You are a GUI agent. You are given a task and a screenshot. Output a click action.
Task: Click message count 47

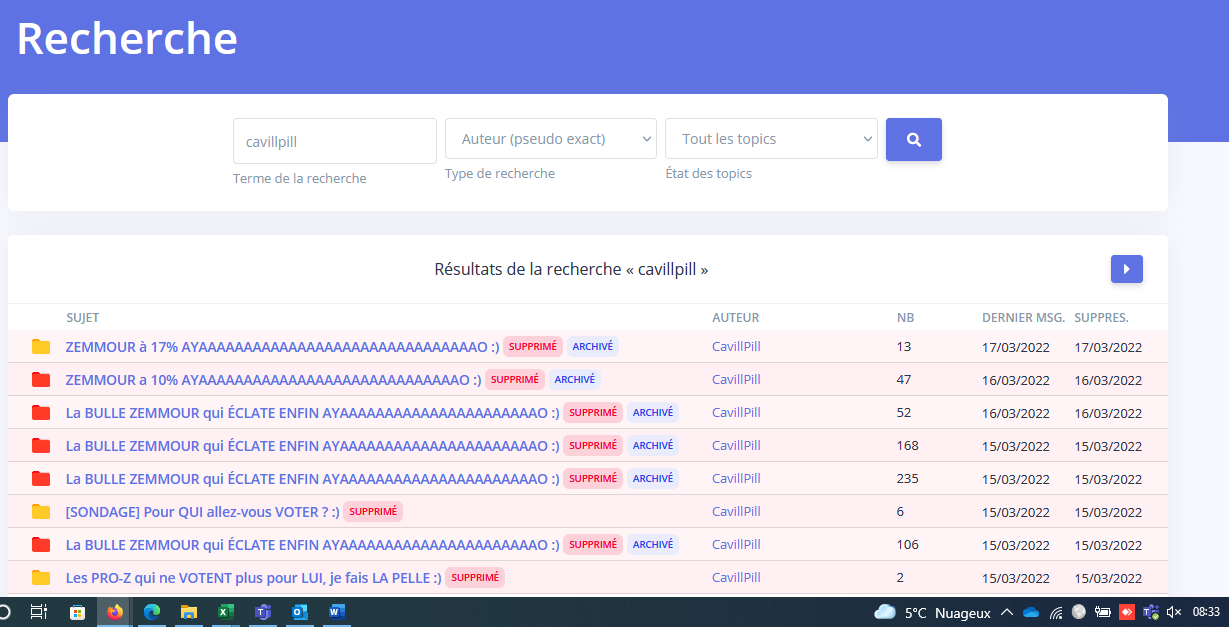pos(904,380)
